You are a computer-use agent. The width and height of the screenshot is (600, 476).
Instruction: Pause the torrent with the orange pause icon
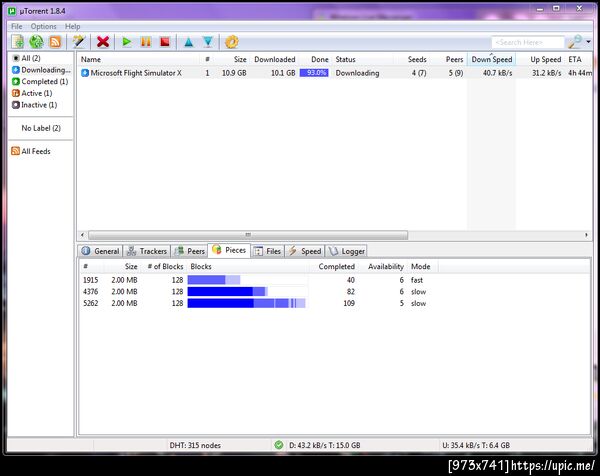(146, 41)
